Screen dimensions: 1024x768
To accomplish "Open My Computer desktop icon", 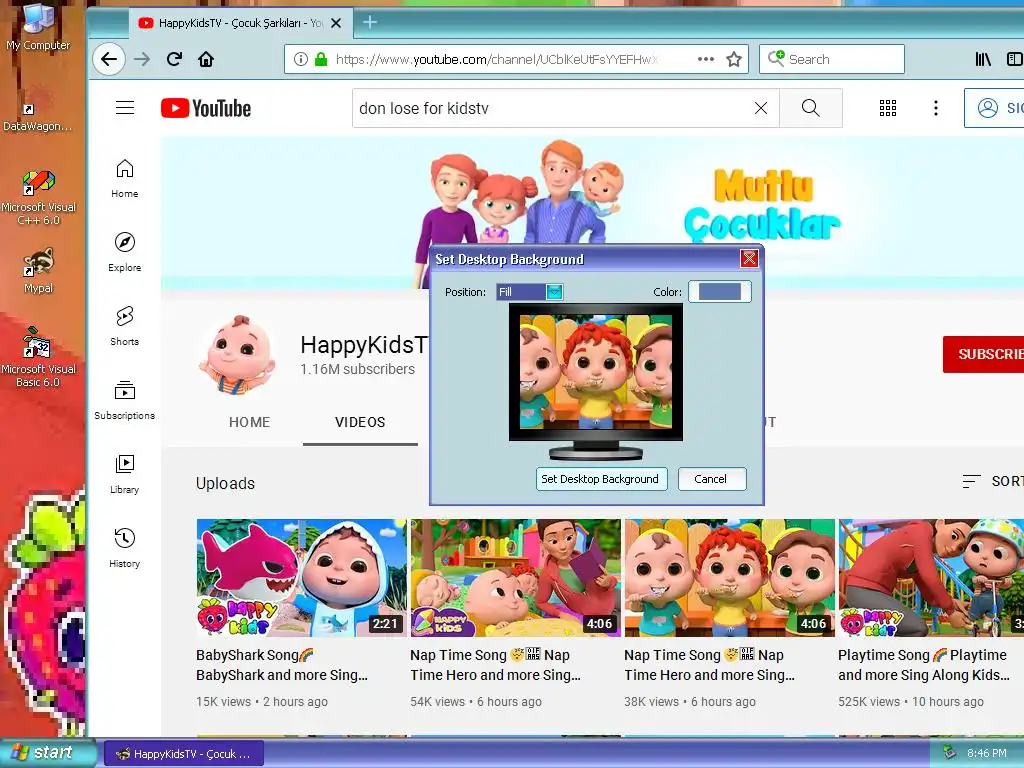I will click(38, 27).
